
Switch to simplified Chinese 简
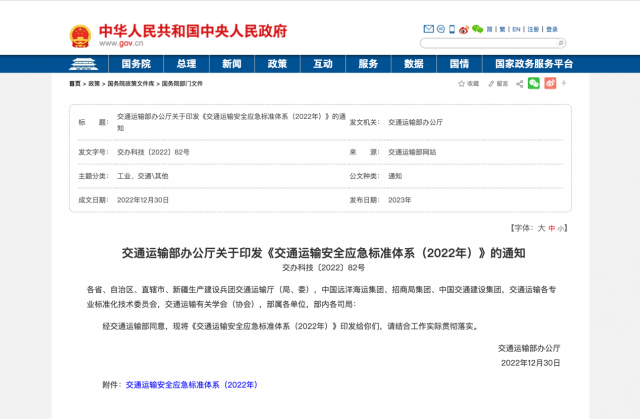(x=489, y=29)
